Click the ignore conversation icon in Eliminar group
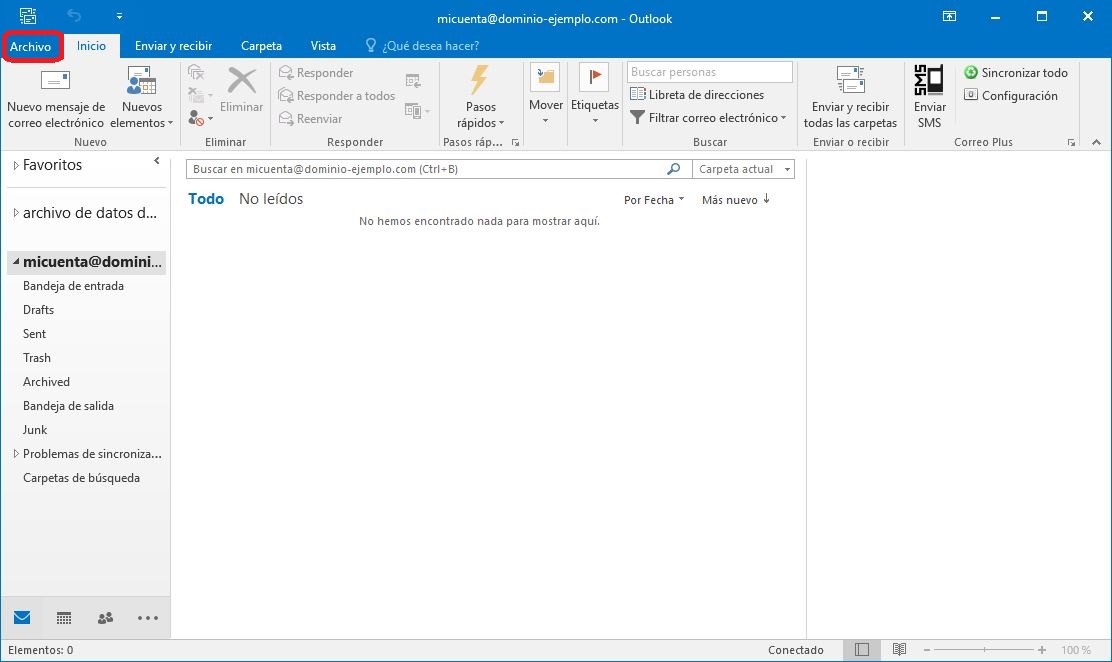Viewport: 1112px width, 662px height. (x=196, y=72)
